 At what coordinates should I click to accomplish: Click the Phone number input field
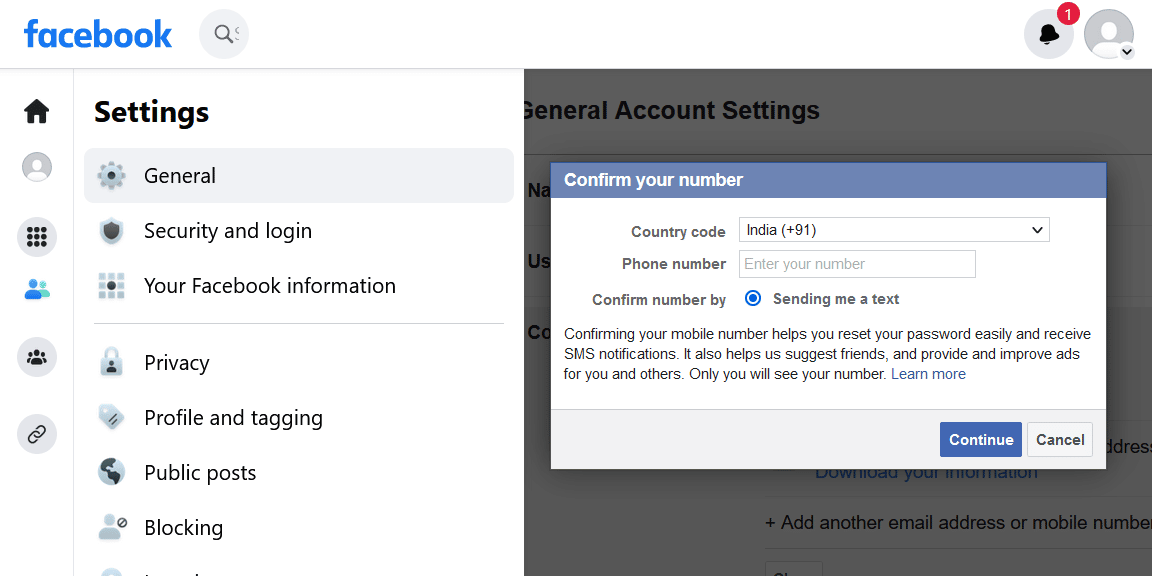point(857,264)
